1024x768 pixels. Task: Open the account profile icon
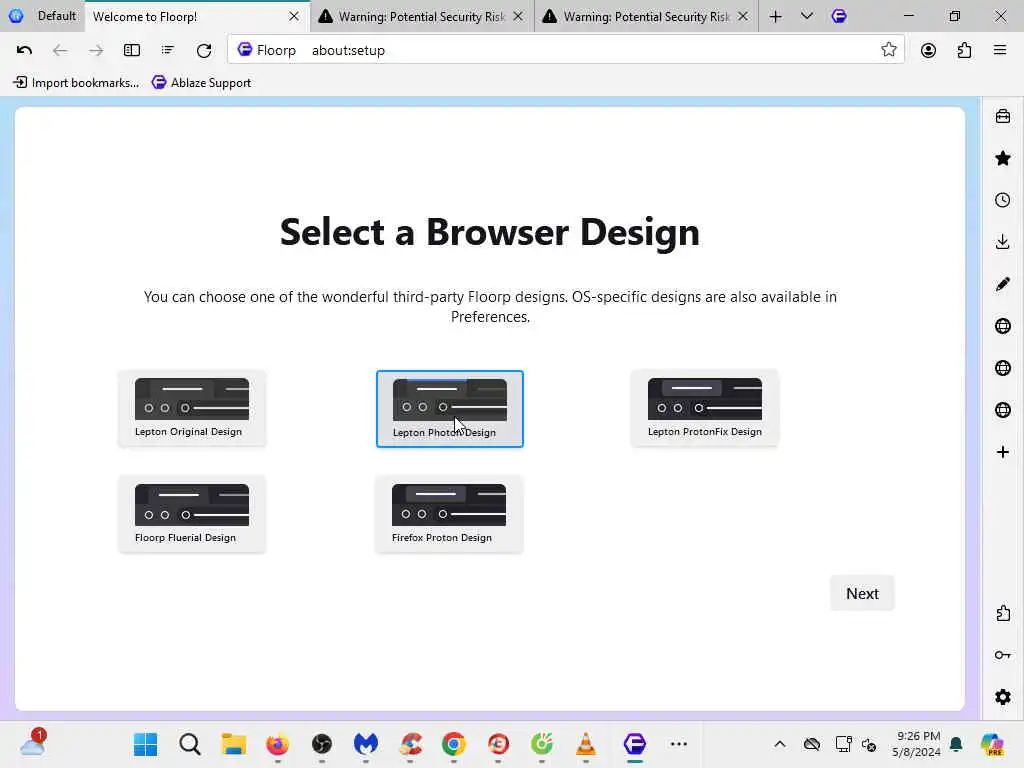point(928,50)
